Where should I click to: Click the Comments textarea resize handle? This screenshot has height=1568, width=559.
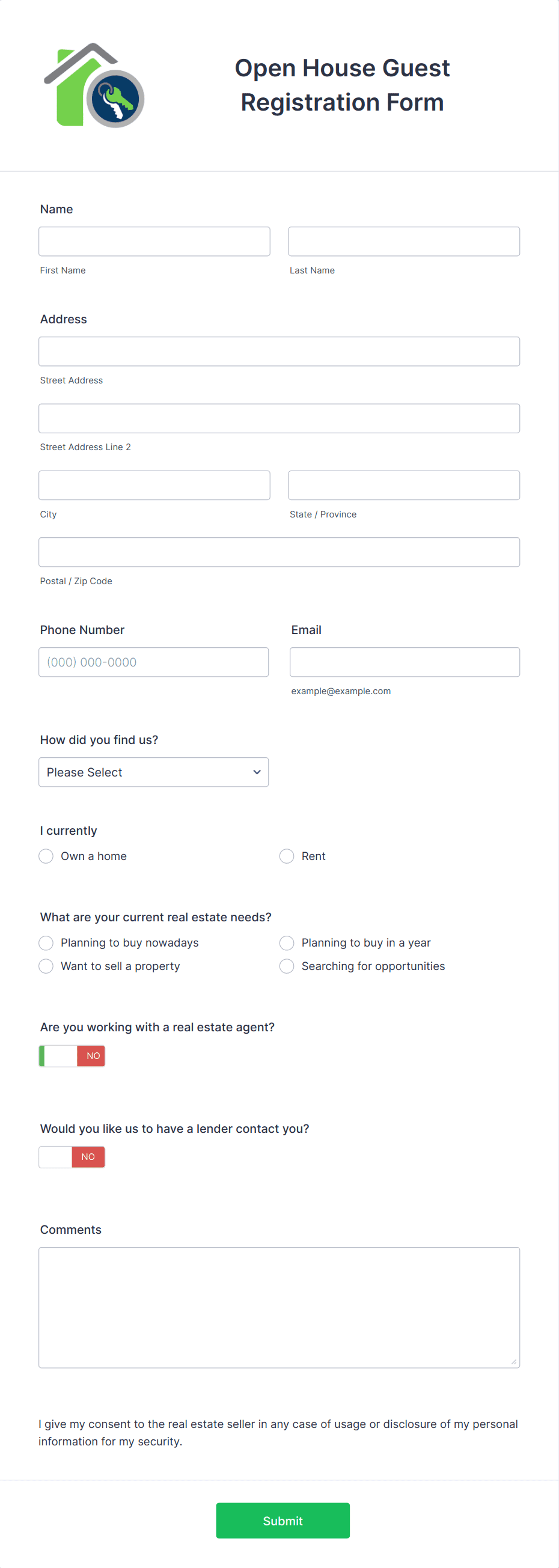click(x=513, y=1362)
